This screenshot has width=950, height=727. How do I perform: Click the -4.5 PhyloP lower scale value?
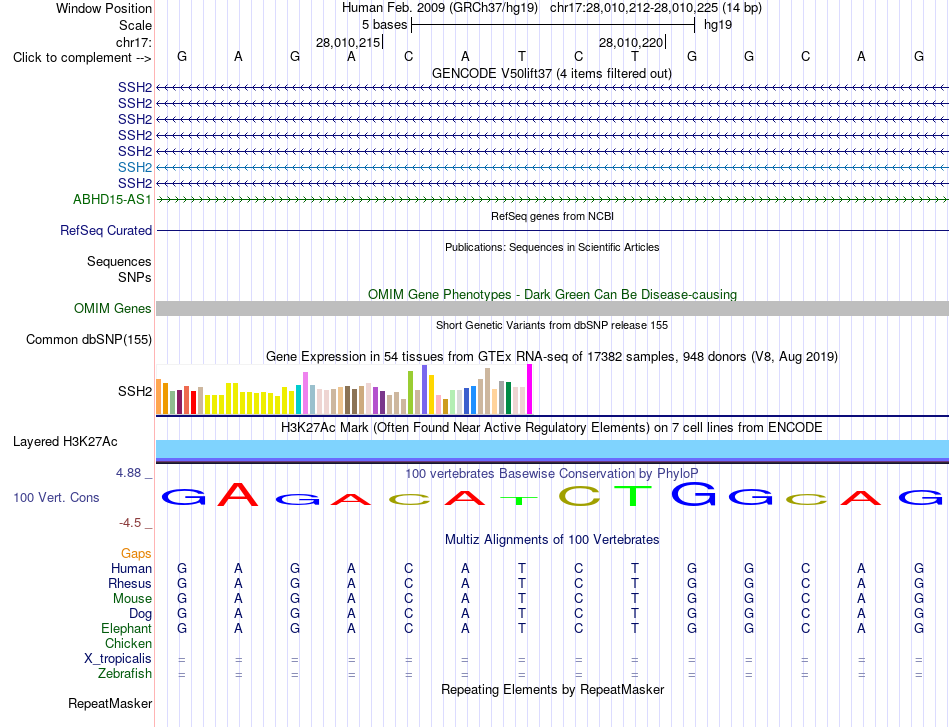tap(130, 523)
